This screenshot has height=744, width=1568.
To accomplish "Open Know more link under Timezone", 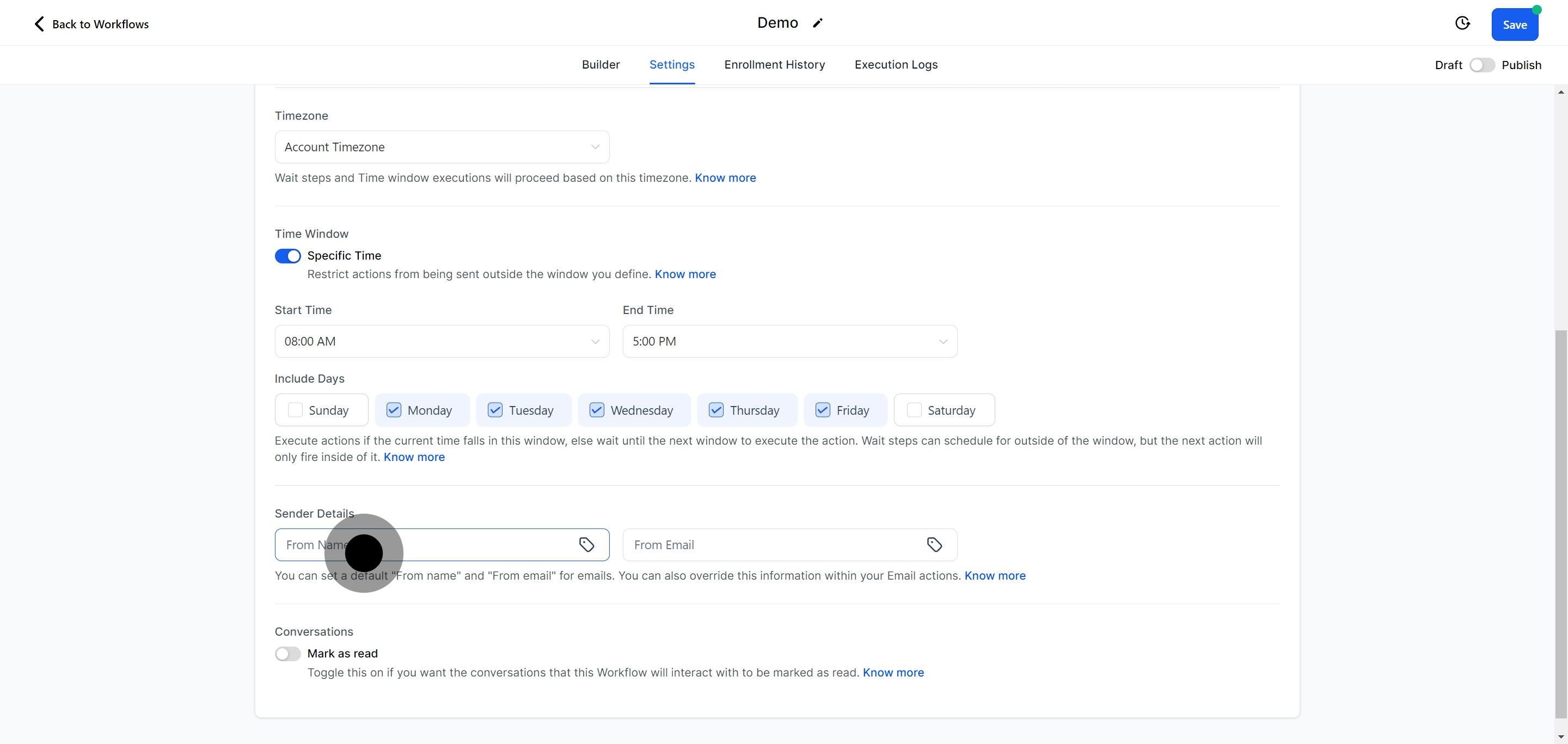I will 725,177.
